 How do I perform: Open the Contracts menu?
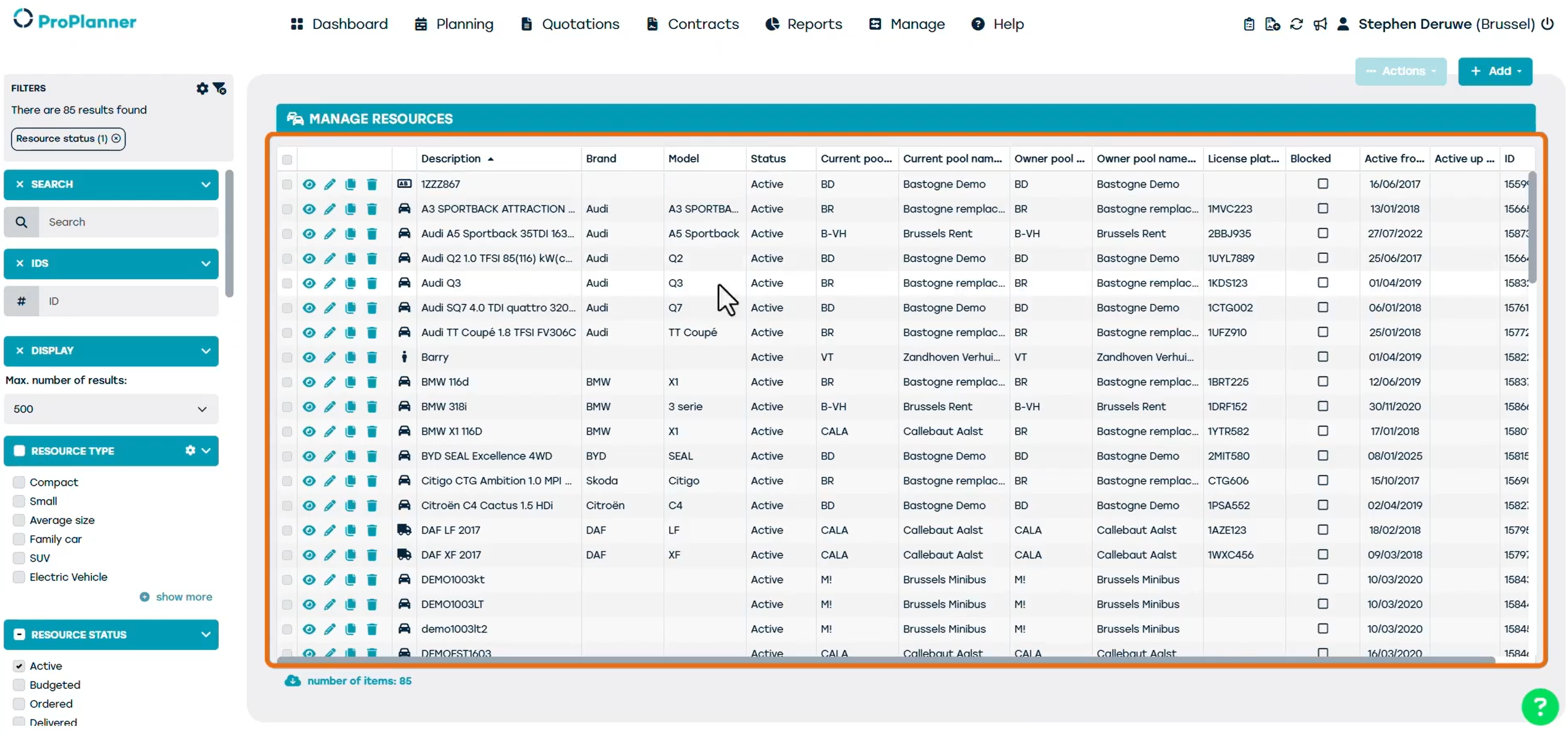click(693, 24)
